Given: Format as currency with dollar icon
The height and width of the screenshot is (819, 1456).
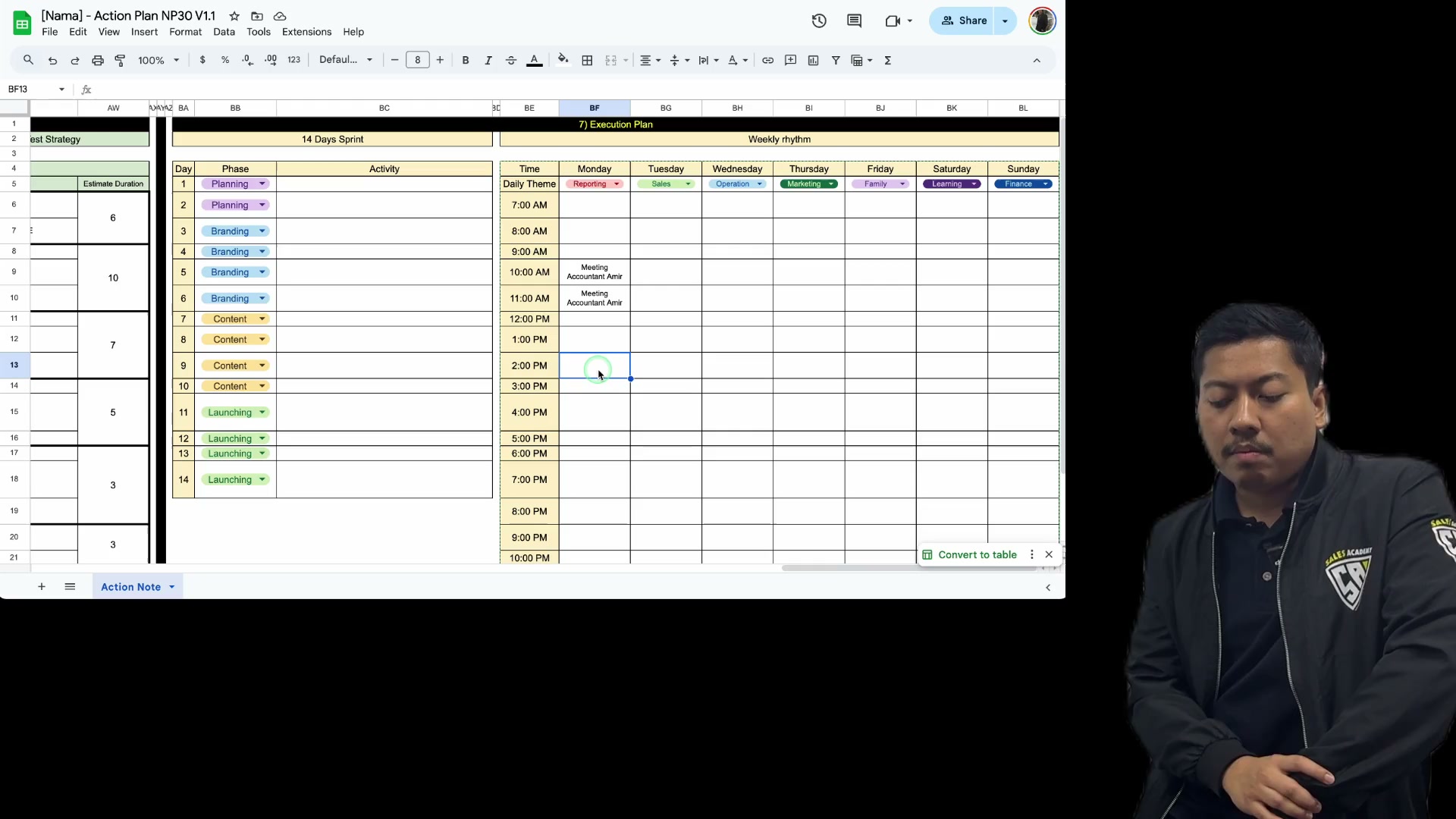Looking at the screenshot, I should tap(202, 61).
